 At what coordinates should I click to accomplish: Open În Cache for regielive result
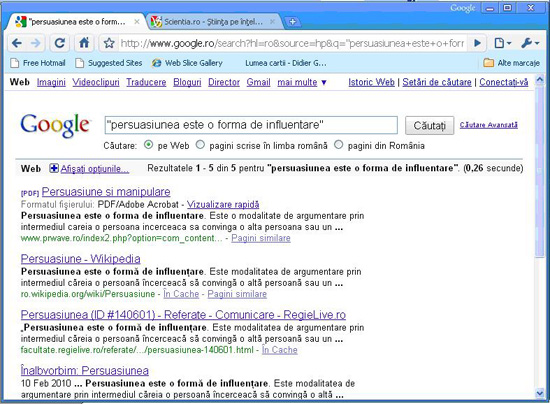[x=280, y=350]
